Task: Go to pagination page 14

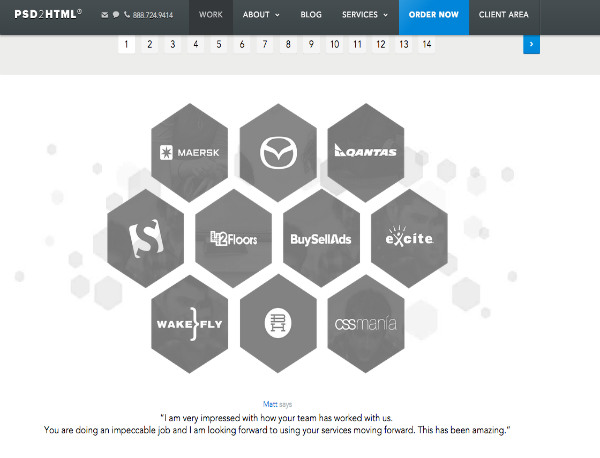Action: (x=427, y=44)
